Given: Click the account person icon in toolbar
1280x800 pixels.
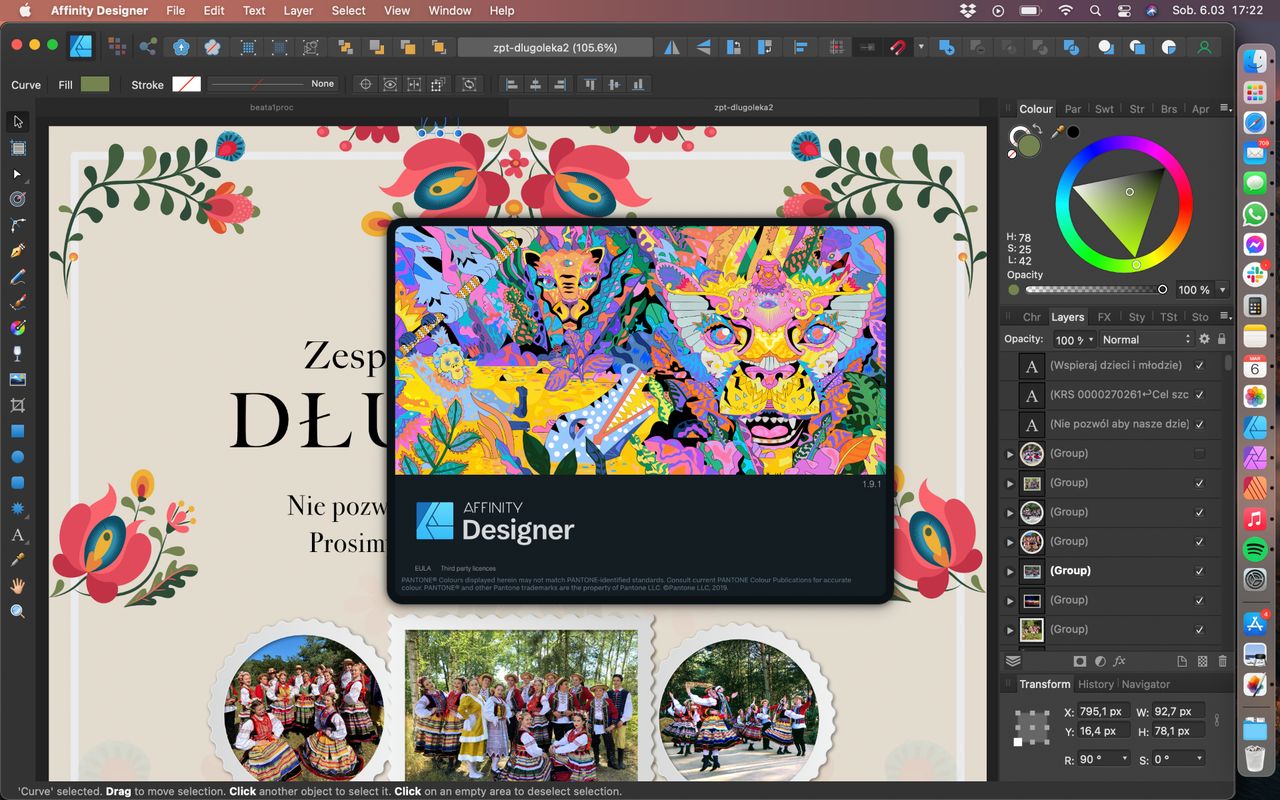Looking at the screenshot, I should (1204, 47).
